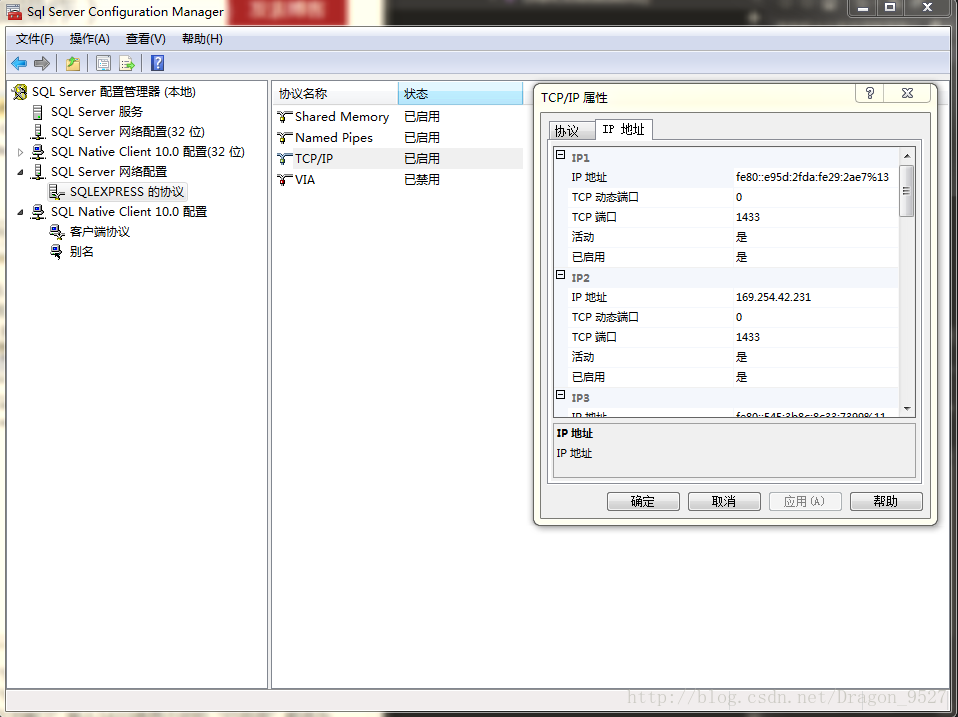The height and width of the screenshot is (717, 958).
Task: Click the IP2 TCP 动态端口 value 0
Action: pyautogui.click(x=816, y=317)
